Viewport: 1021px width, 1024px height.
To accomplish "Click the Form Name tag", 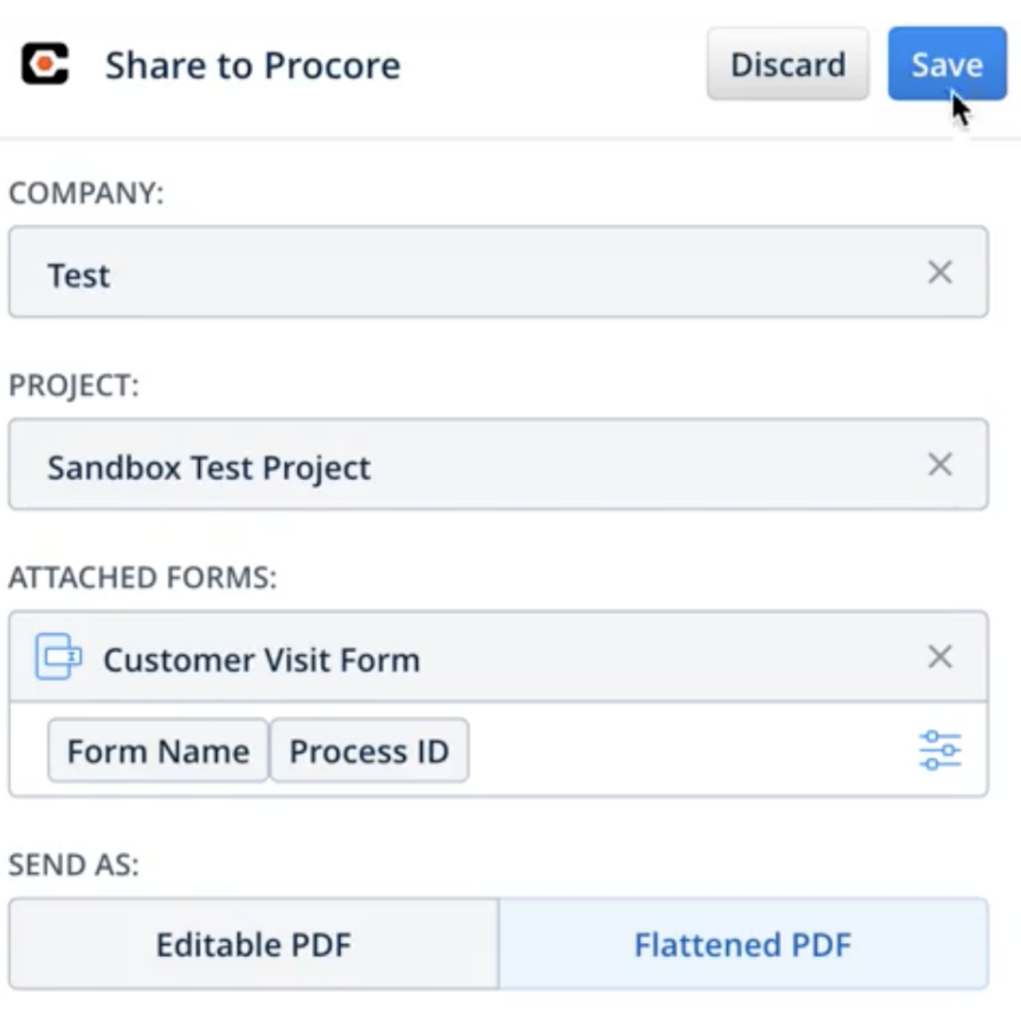I will pyautogui.click(x=158, y=751).
